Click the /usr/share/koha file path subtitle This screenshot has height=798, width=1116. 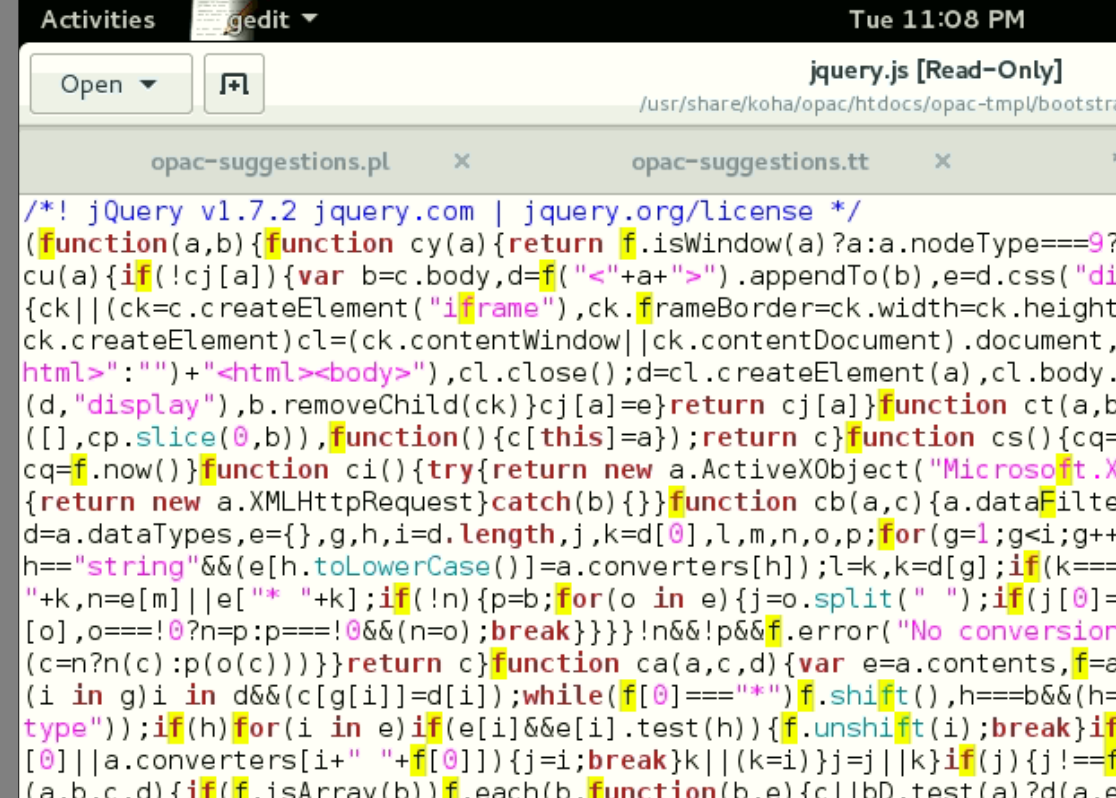876,104
